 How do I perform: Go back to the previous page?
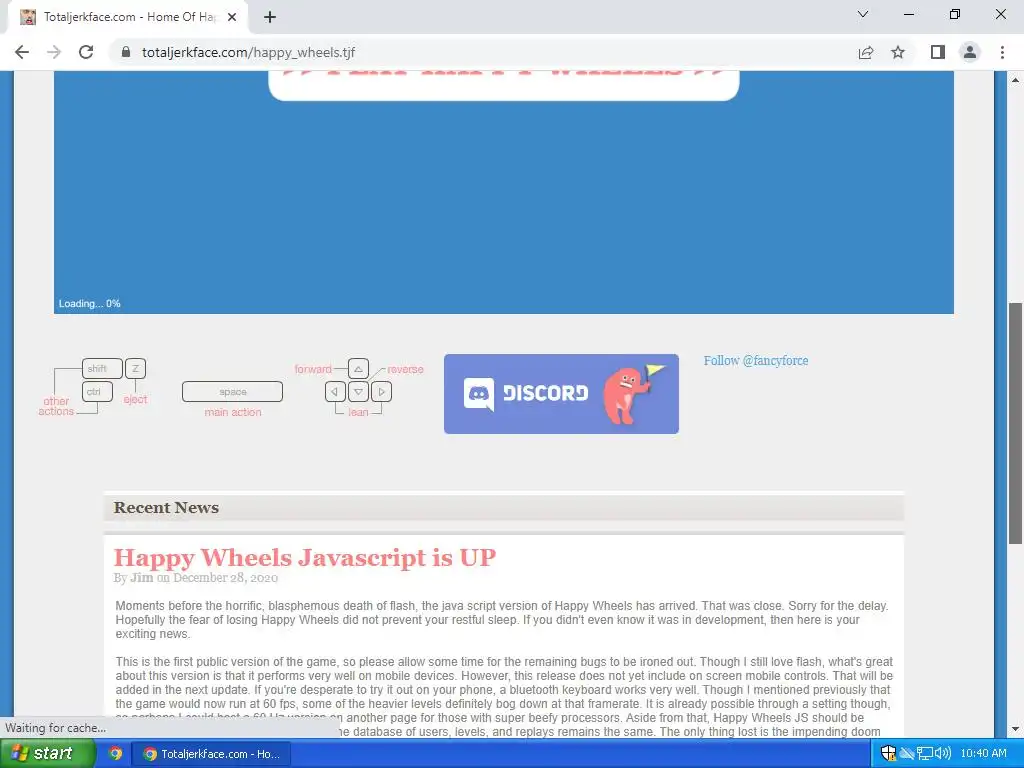pyautogui.click(x=22, y=52)
